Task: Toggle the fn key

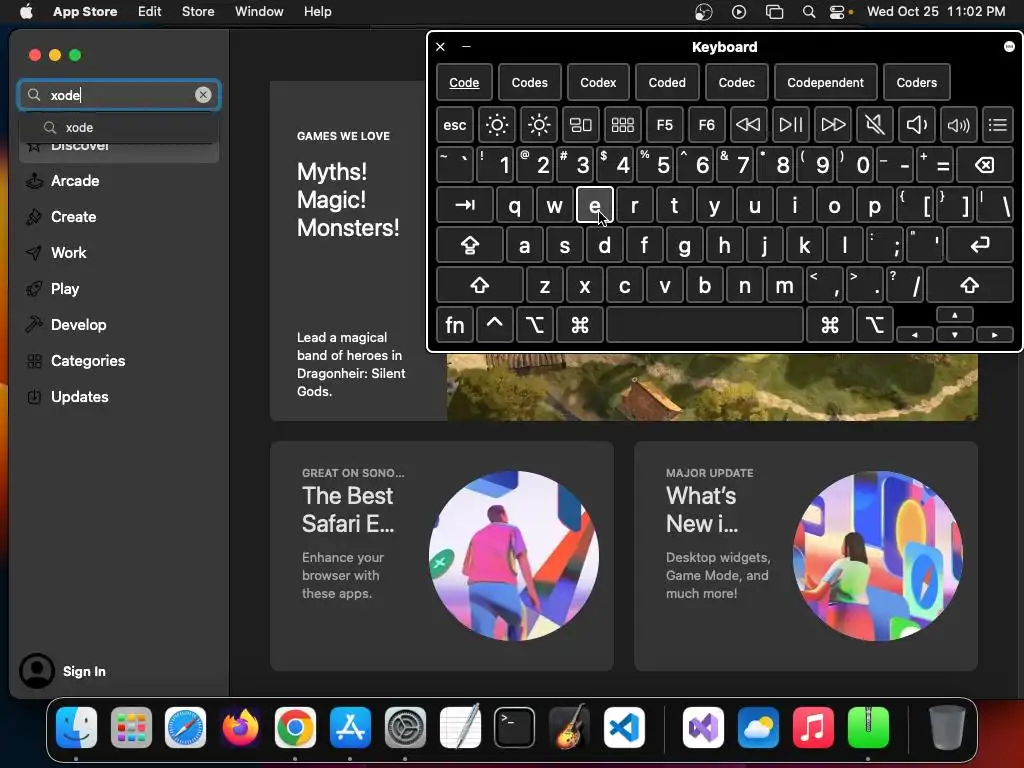Action: (455, 325)
